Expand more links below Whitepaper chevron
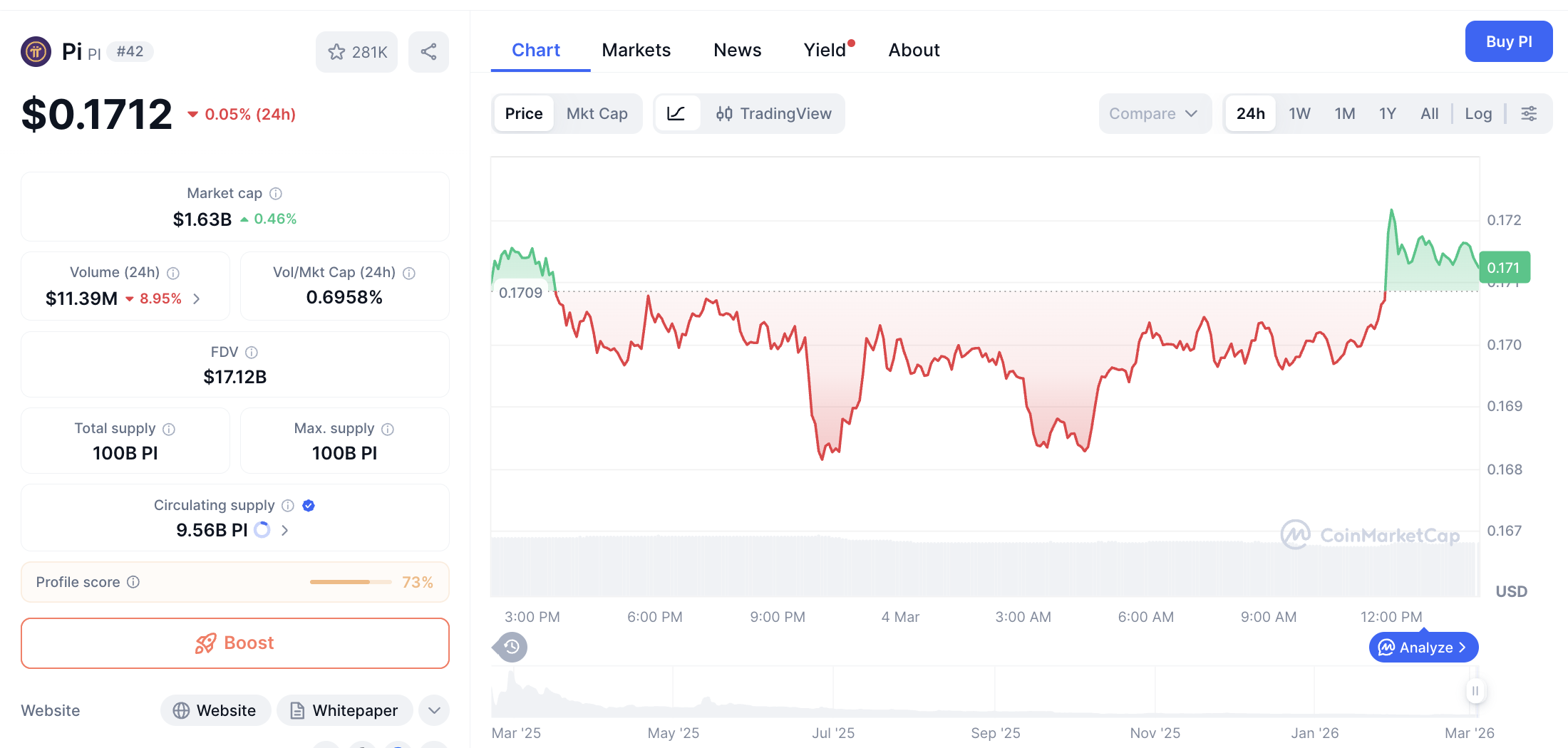The width and height of the screenshot is (1568, 748). [x=433, y=710]
